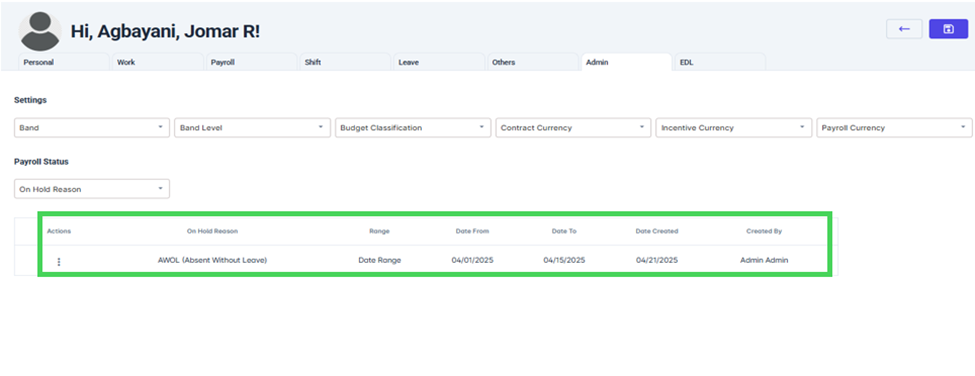Click the 04/15/2025 date cell

point(564,260)
